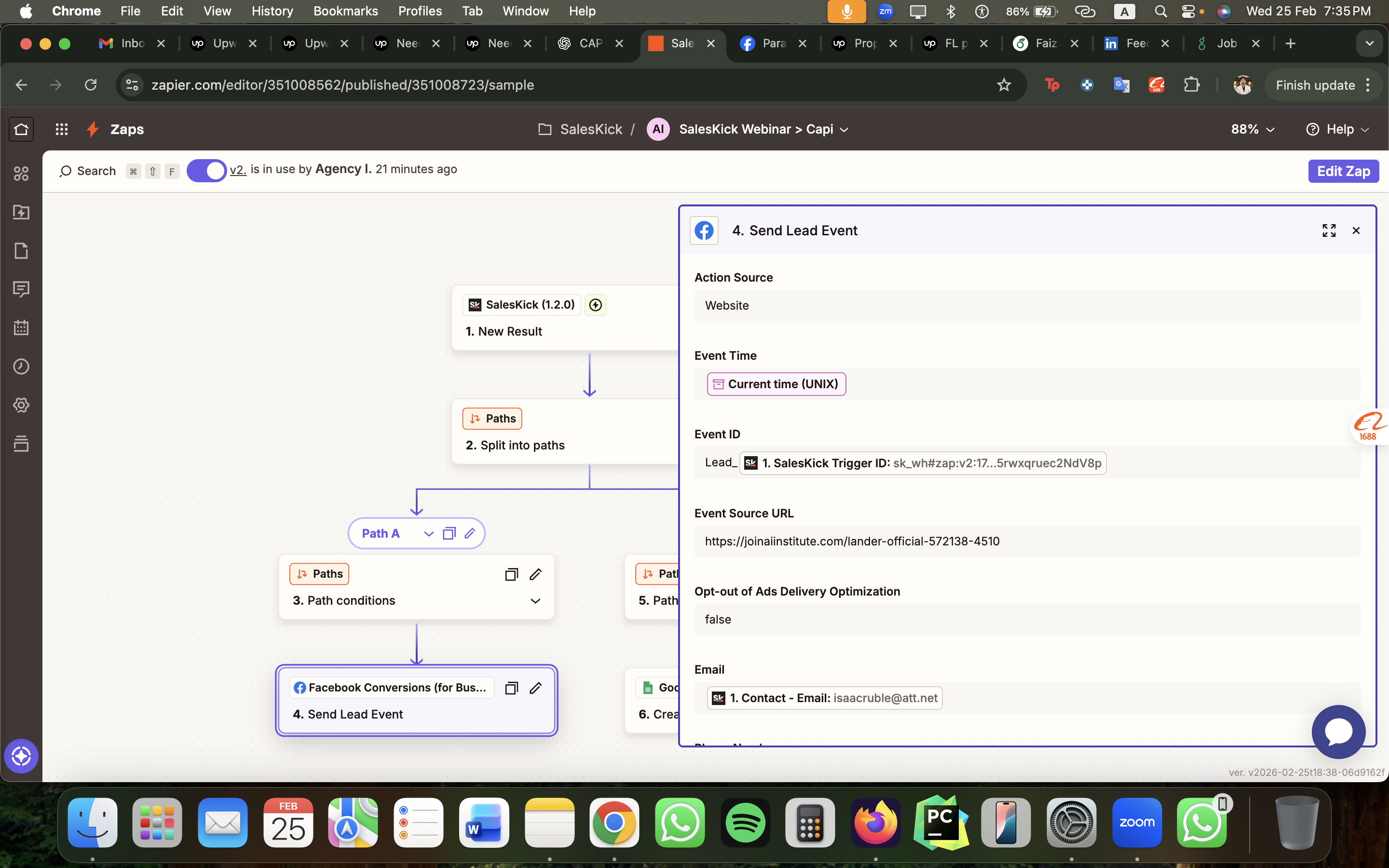
Task: Open the v2. version link
Action: coord(238,169)
